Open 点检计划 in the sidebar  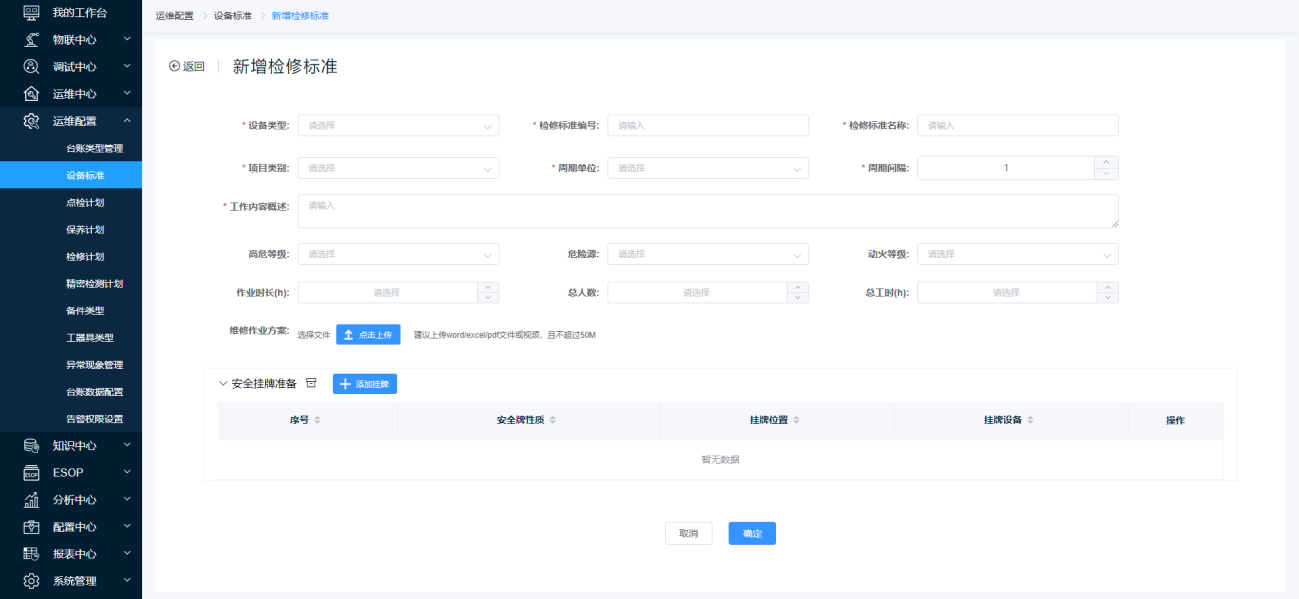pyautogui.click(x=85, y=203)
